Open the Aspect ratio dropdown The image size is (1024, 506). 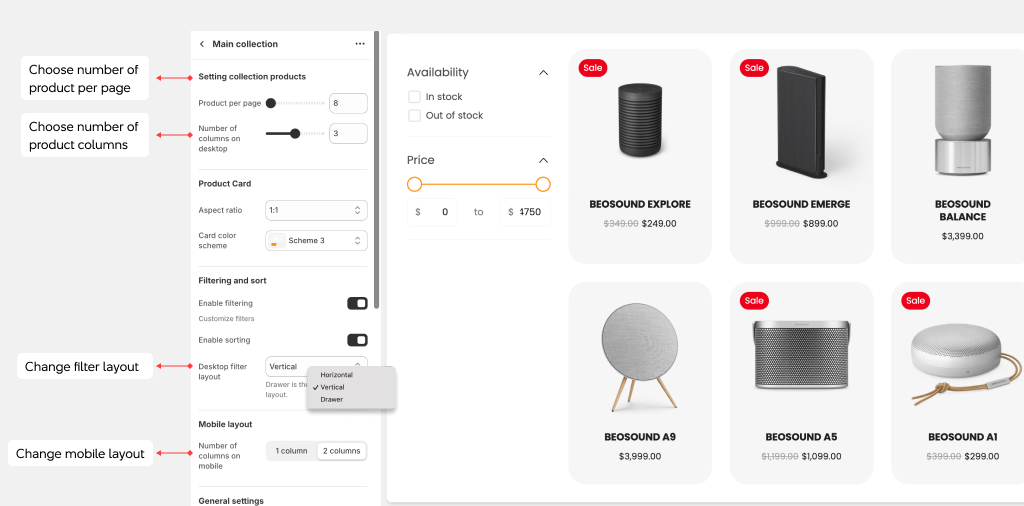click(316, 210)
